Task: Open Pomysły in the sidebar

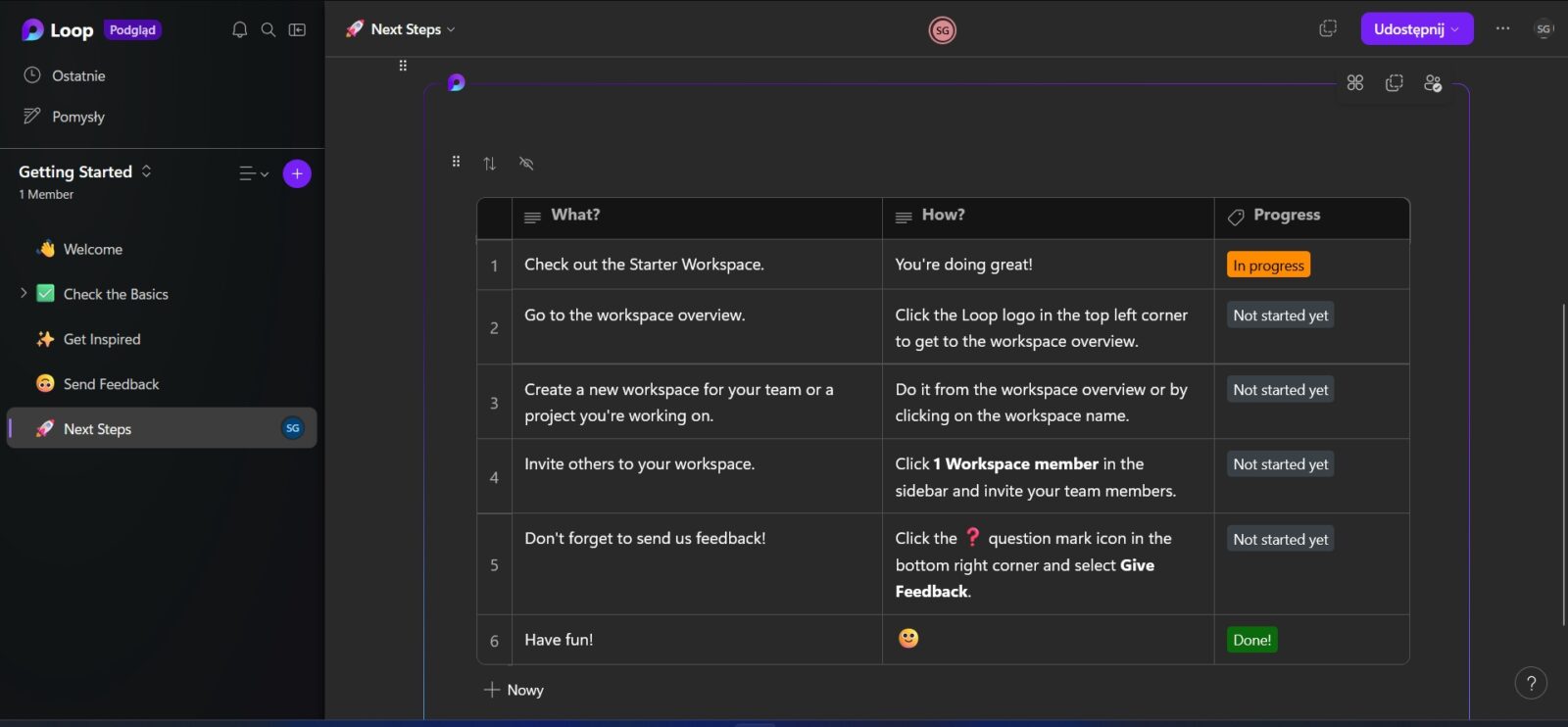Action: click(x=78, y=117)
